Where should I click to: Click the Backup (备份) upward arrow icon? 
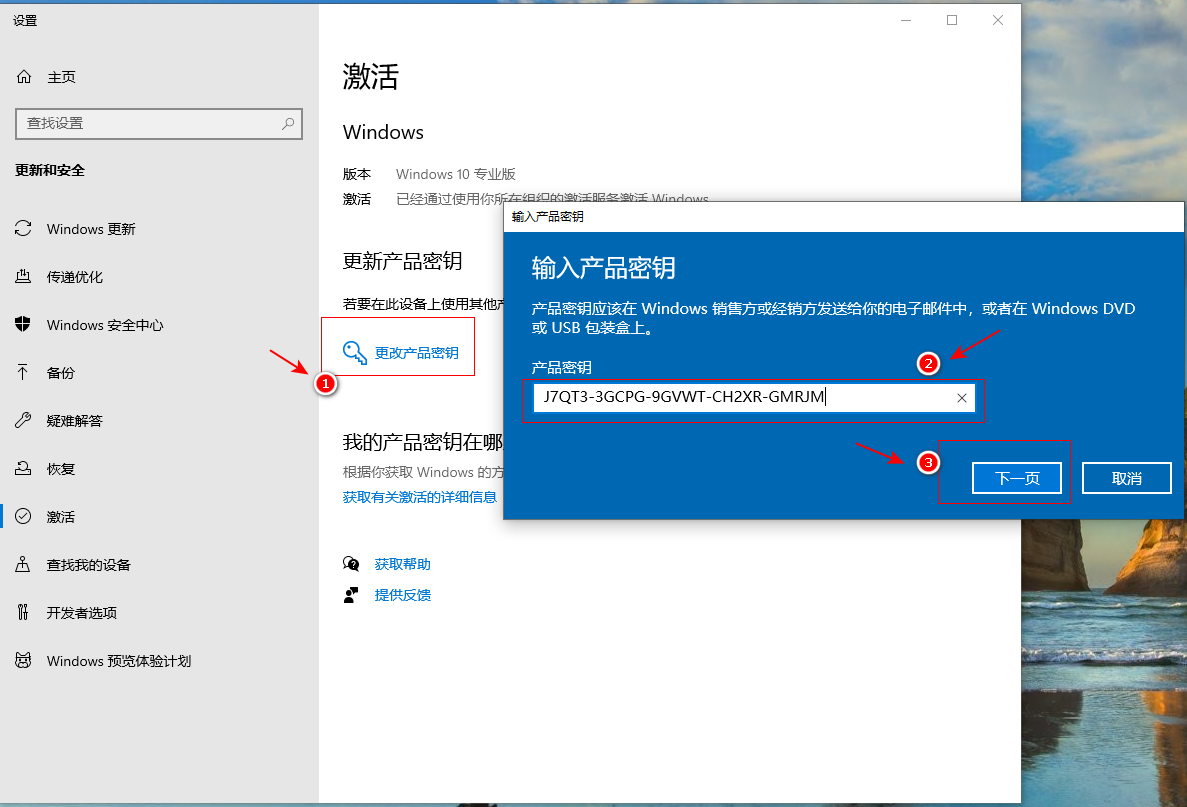point(23,372)
